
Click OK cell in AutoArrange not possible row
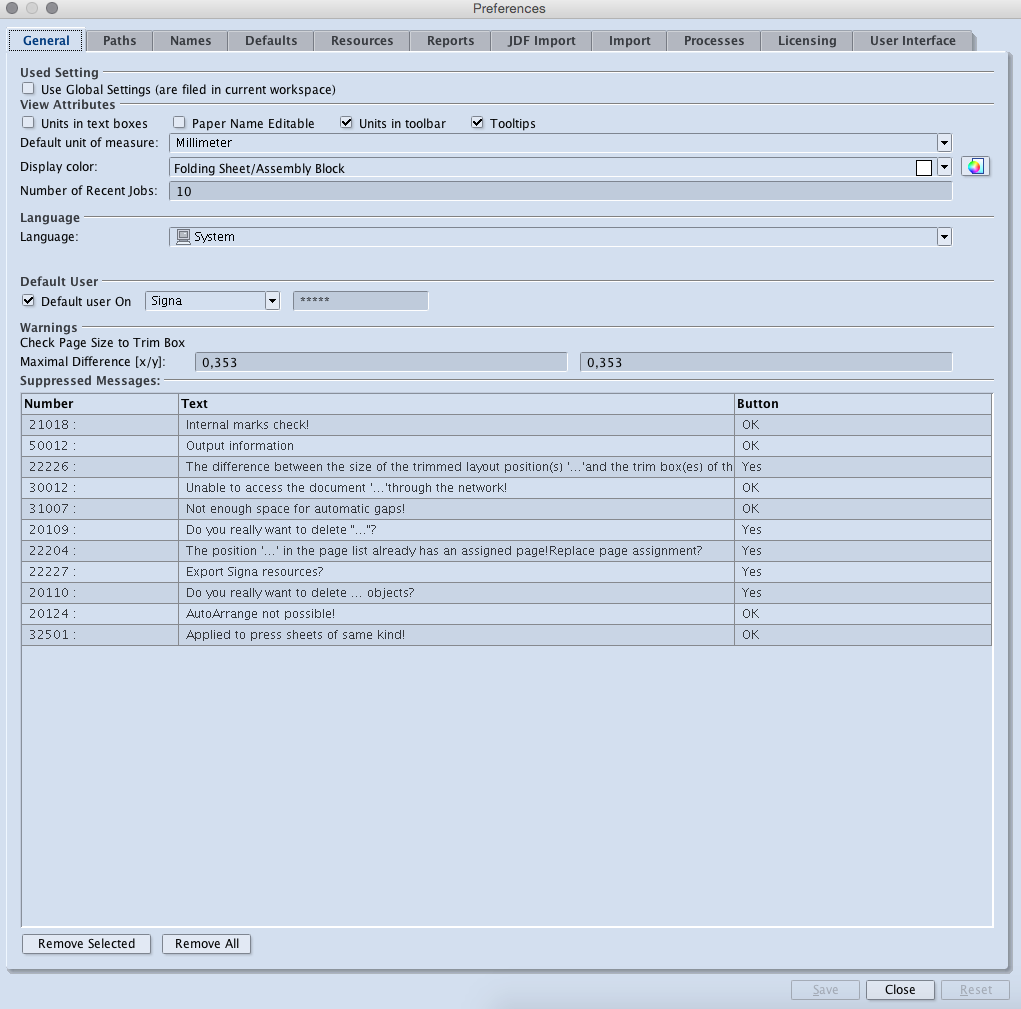[863, 613]
